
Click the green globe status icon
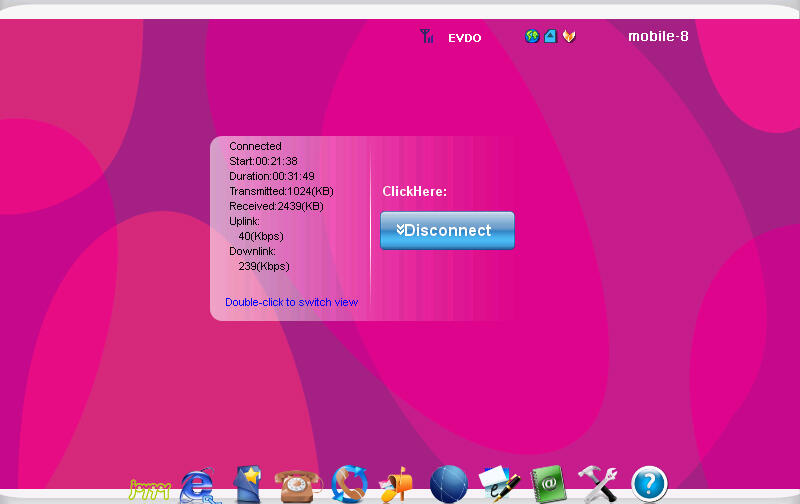click(532, 36)
